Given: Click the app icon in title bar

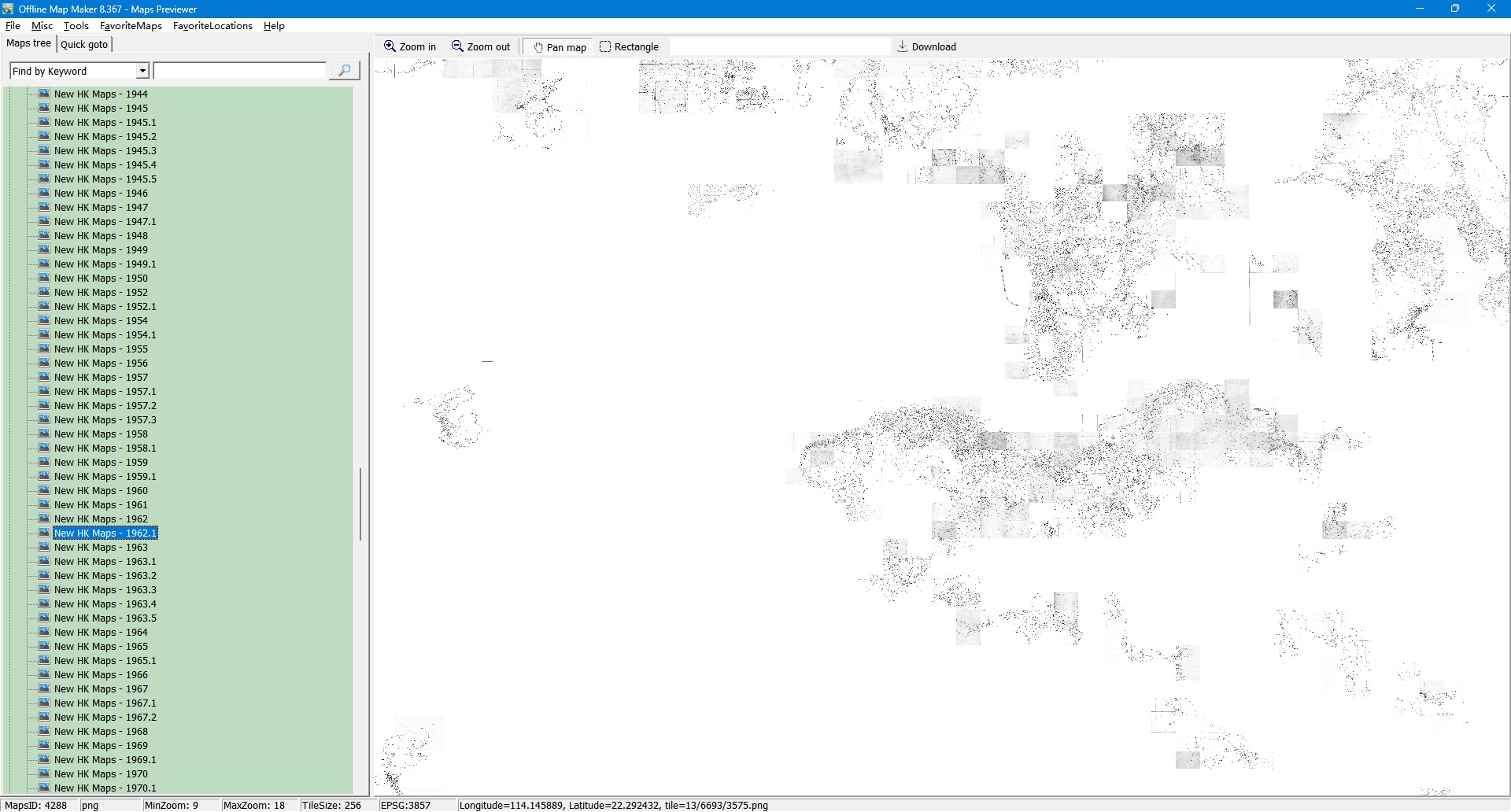Looking at the screenshot, I should click(8, 9).
